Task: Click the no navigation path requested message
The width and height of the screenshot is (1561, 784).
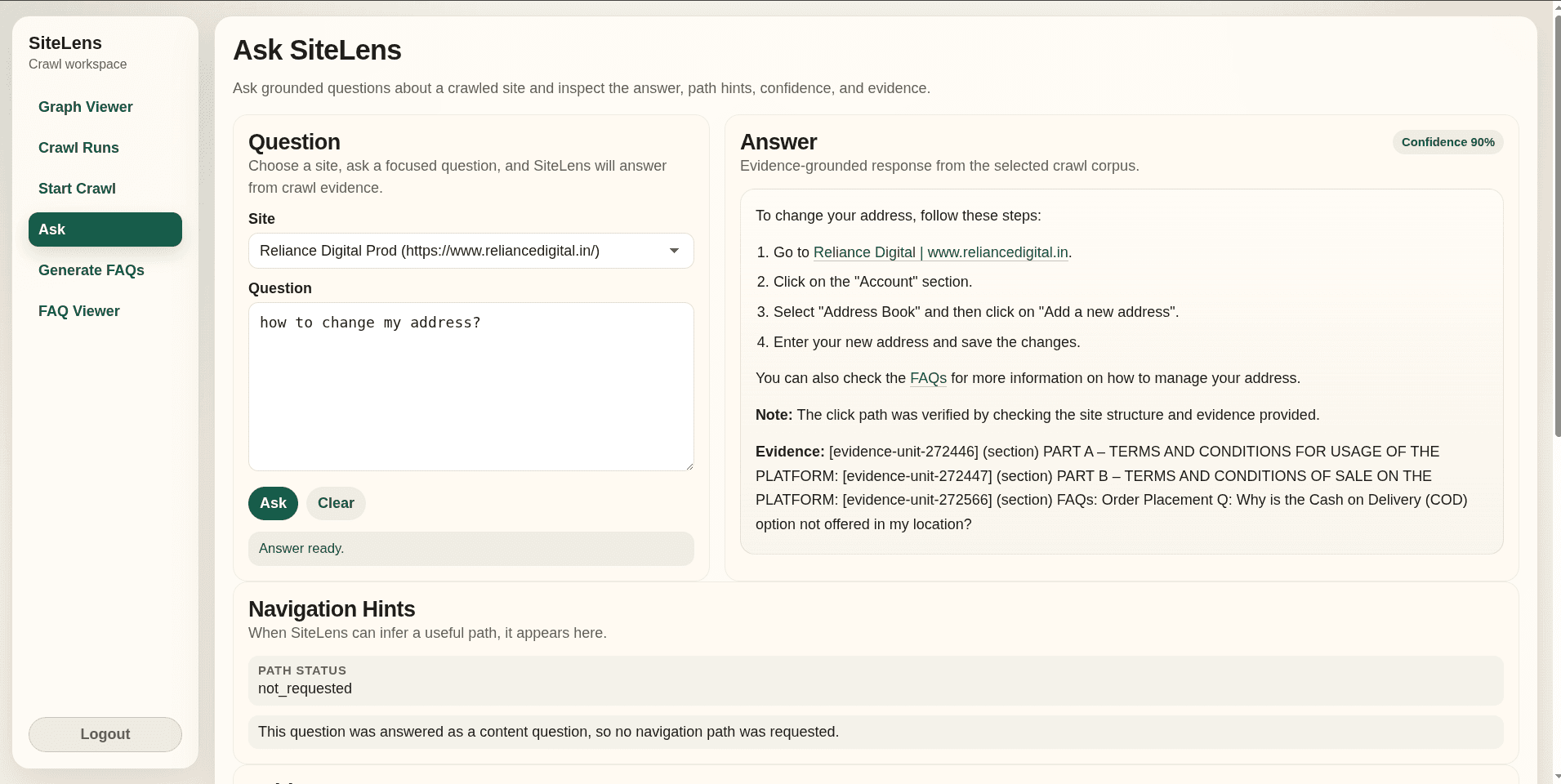Action: point(876,732)
